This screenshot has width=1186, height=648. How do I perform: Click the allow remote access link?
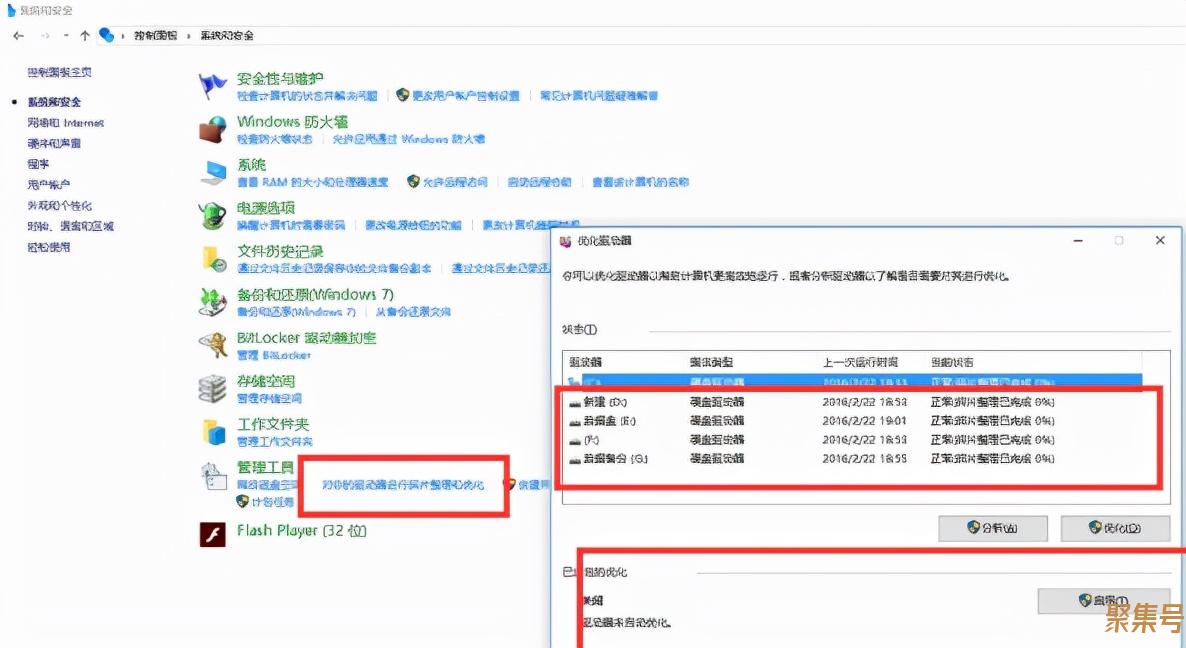pos(454,182)
